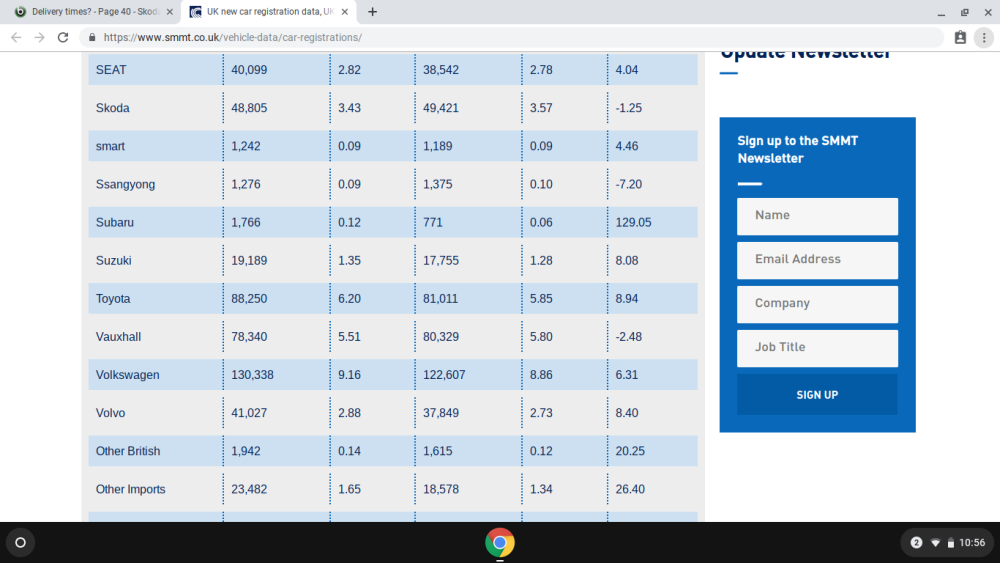
Task: Click the Other British row label
Action: click(128, 451)
